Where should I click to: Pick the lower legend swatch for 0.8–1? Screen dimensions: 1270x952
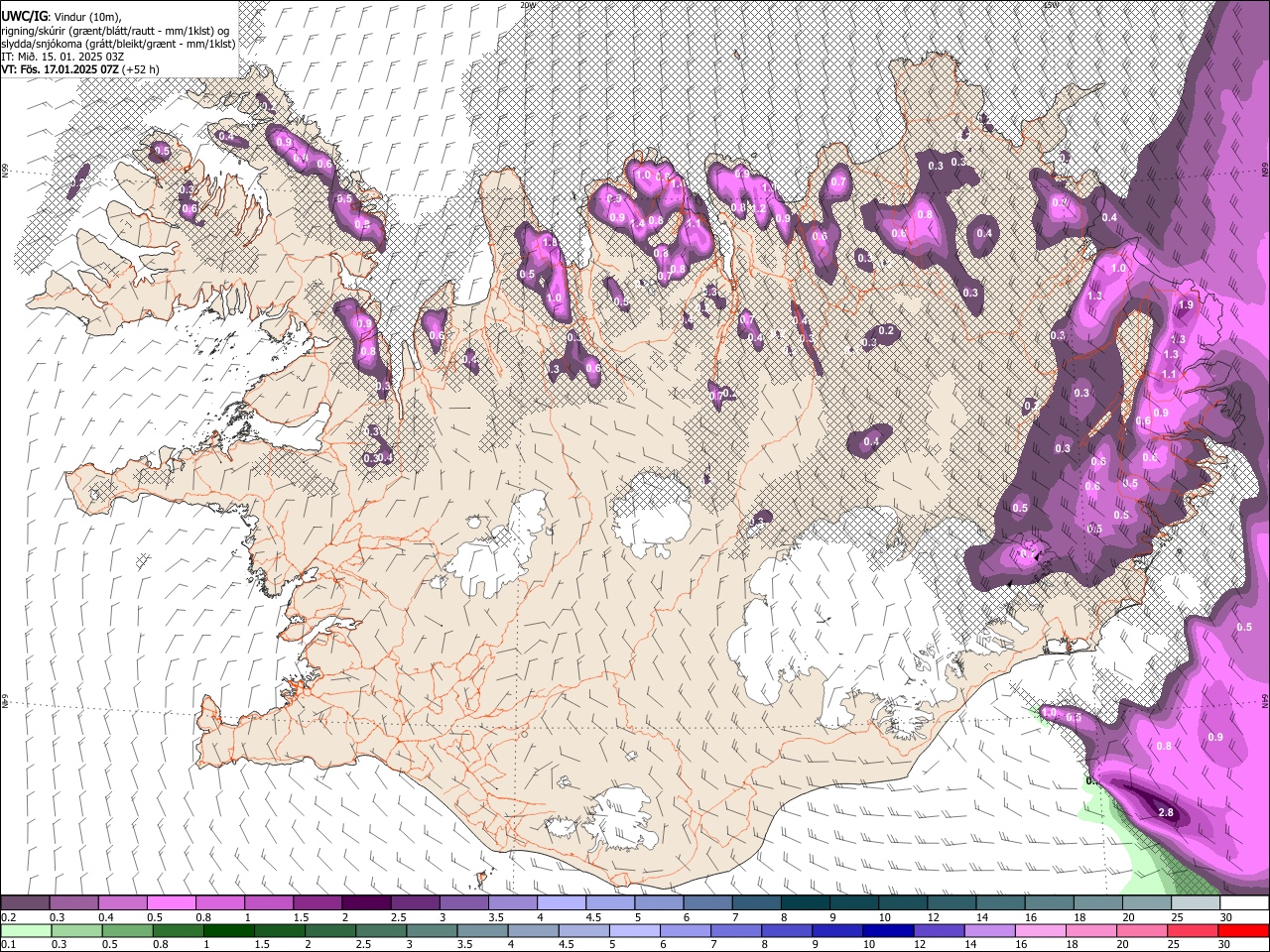[178, 930]
